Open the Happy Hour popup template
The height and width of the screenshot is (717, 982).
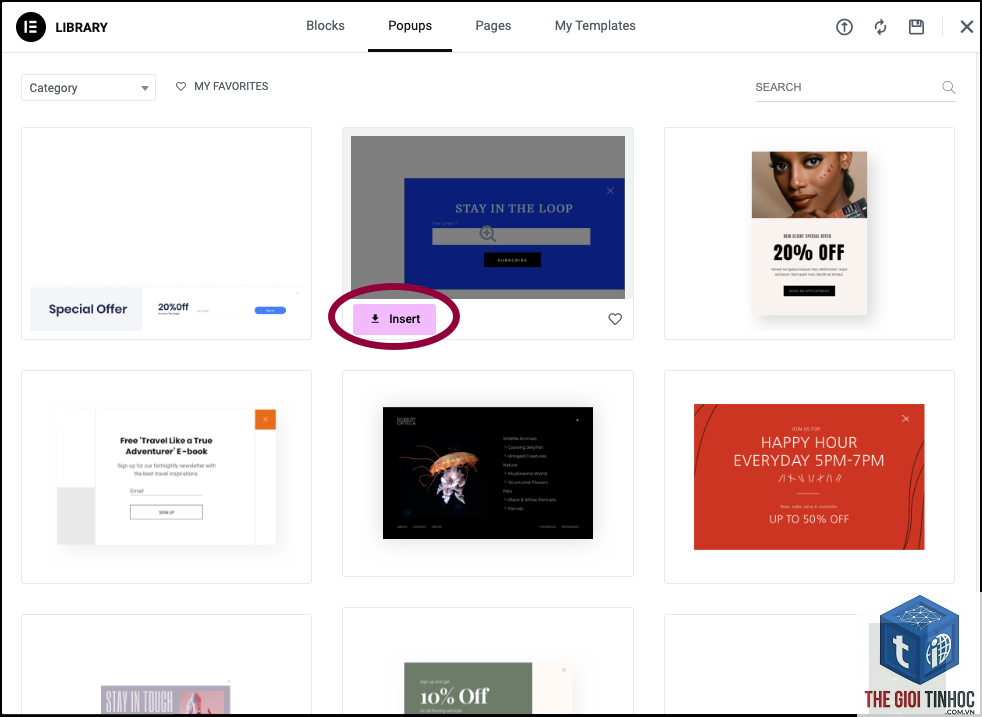(x=809, y=477)
